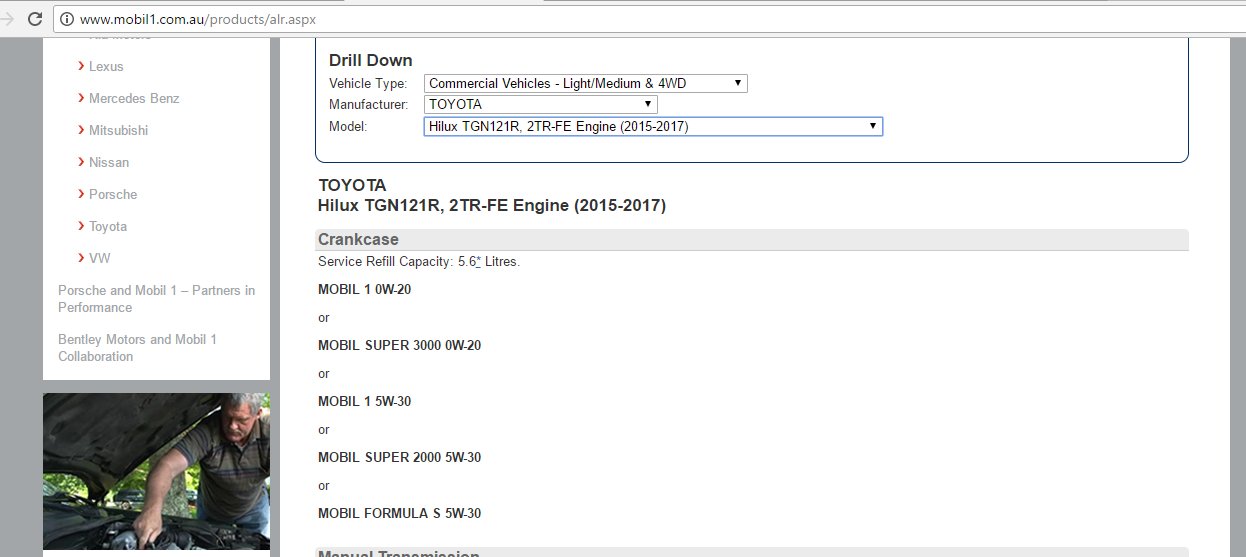The width and height of the screenshot is (1246, 557).
Task: Open the Manufacturer dropdown showing TOYOTA
Action: click(x=541, y=104)
